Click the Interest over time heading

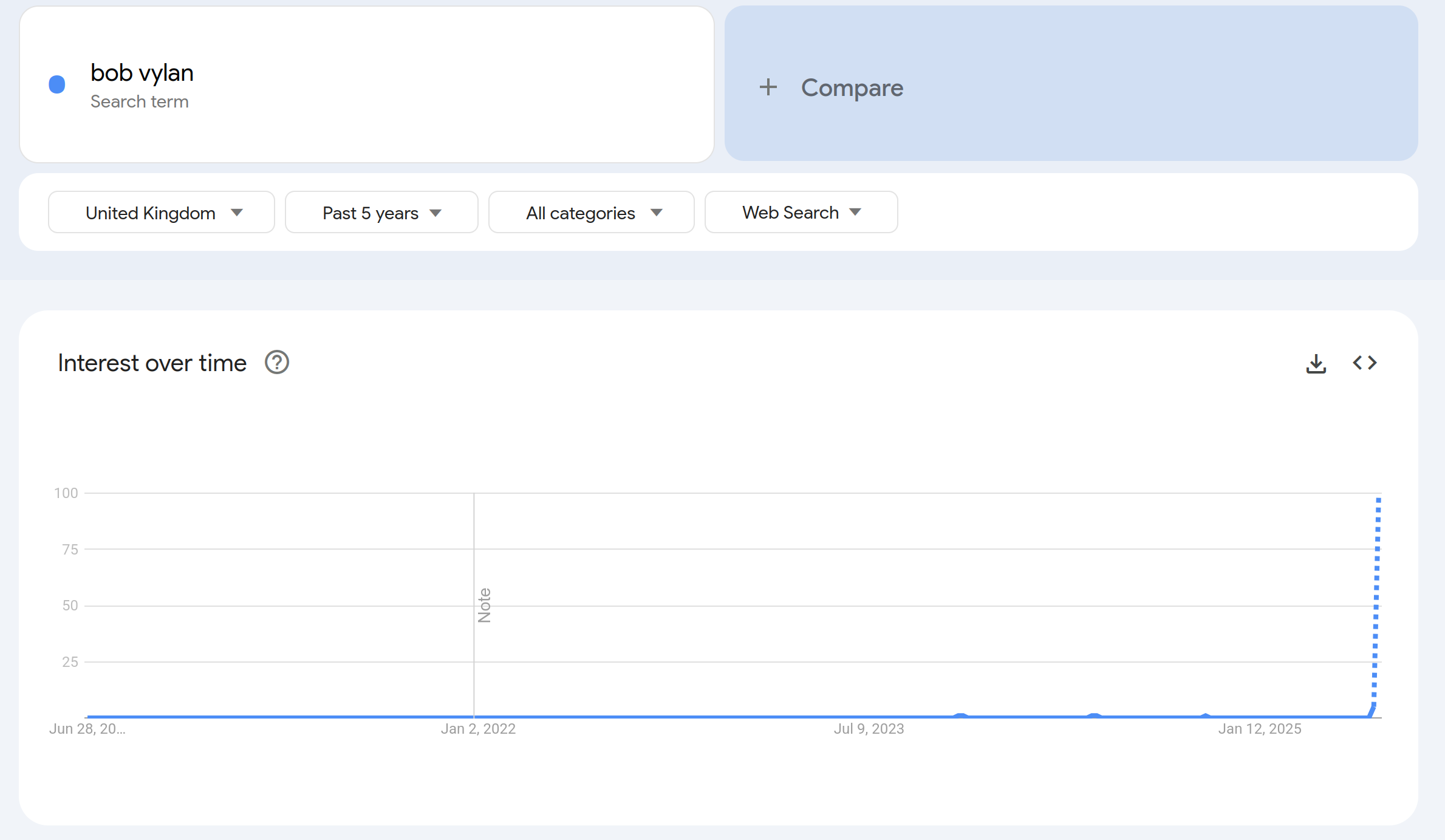point(152,363)
